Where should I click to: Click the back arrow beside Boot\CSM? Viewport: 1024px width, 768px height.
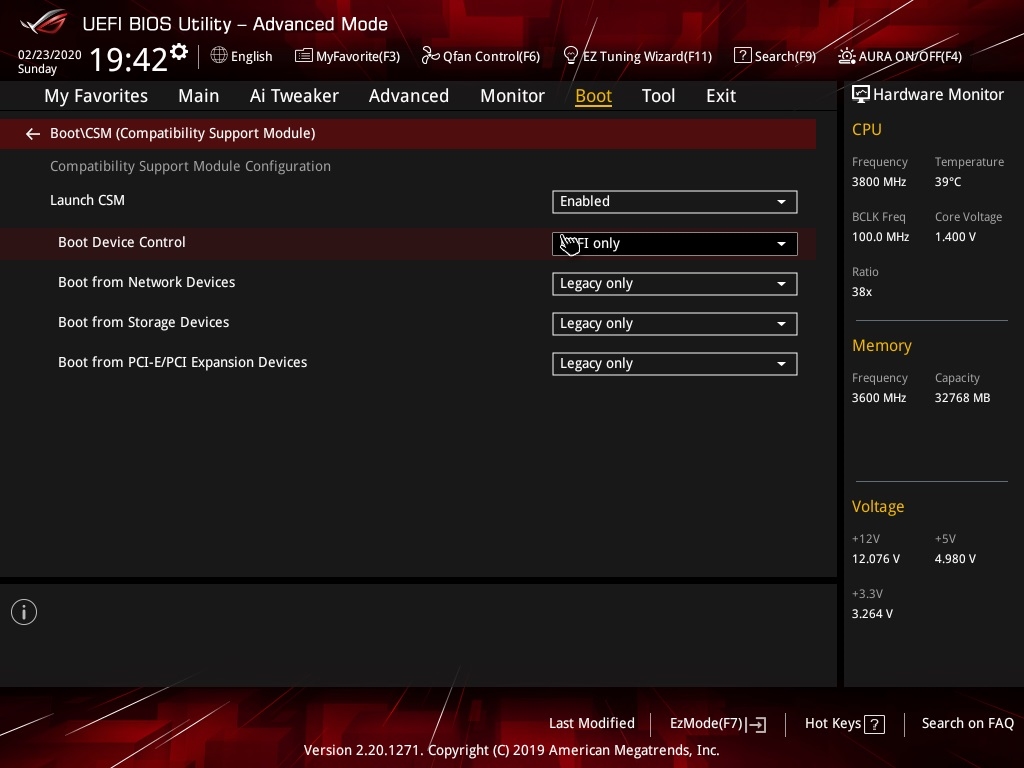pyautogui.click(x=33, y=134)
